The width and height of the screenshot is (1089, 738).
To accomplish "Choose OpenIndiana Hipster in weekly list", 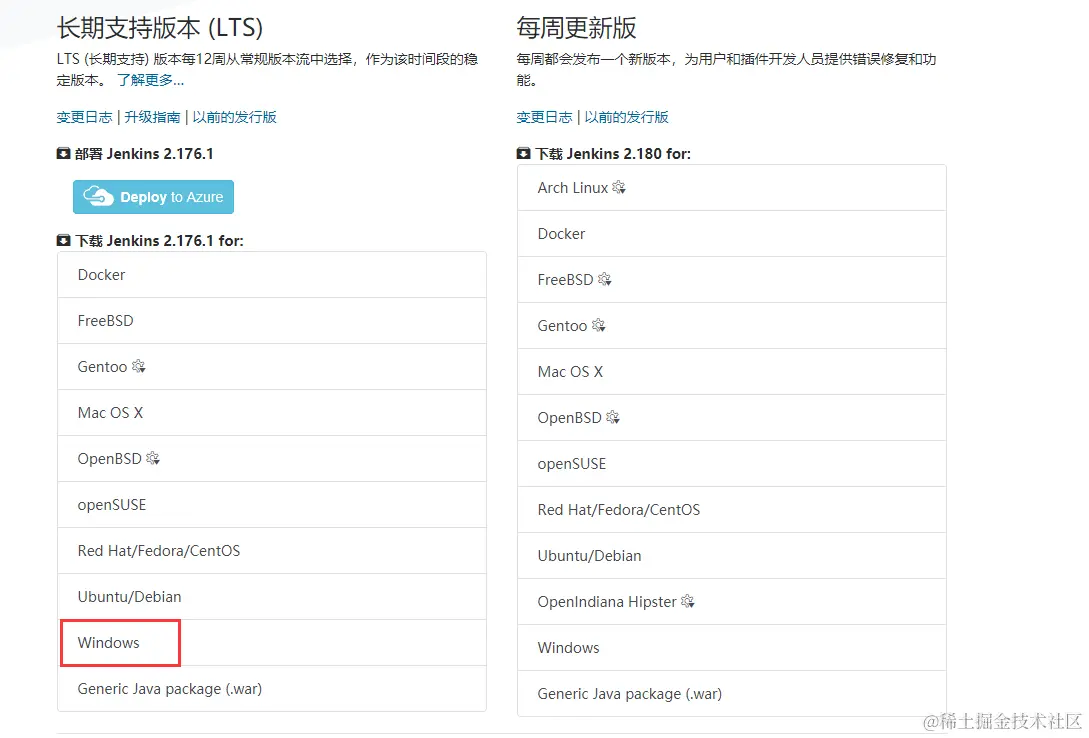I will (731, 602).
